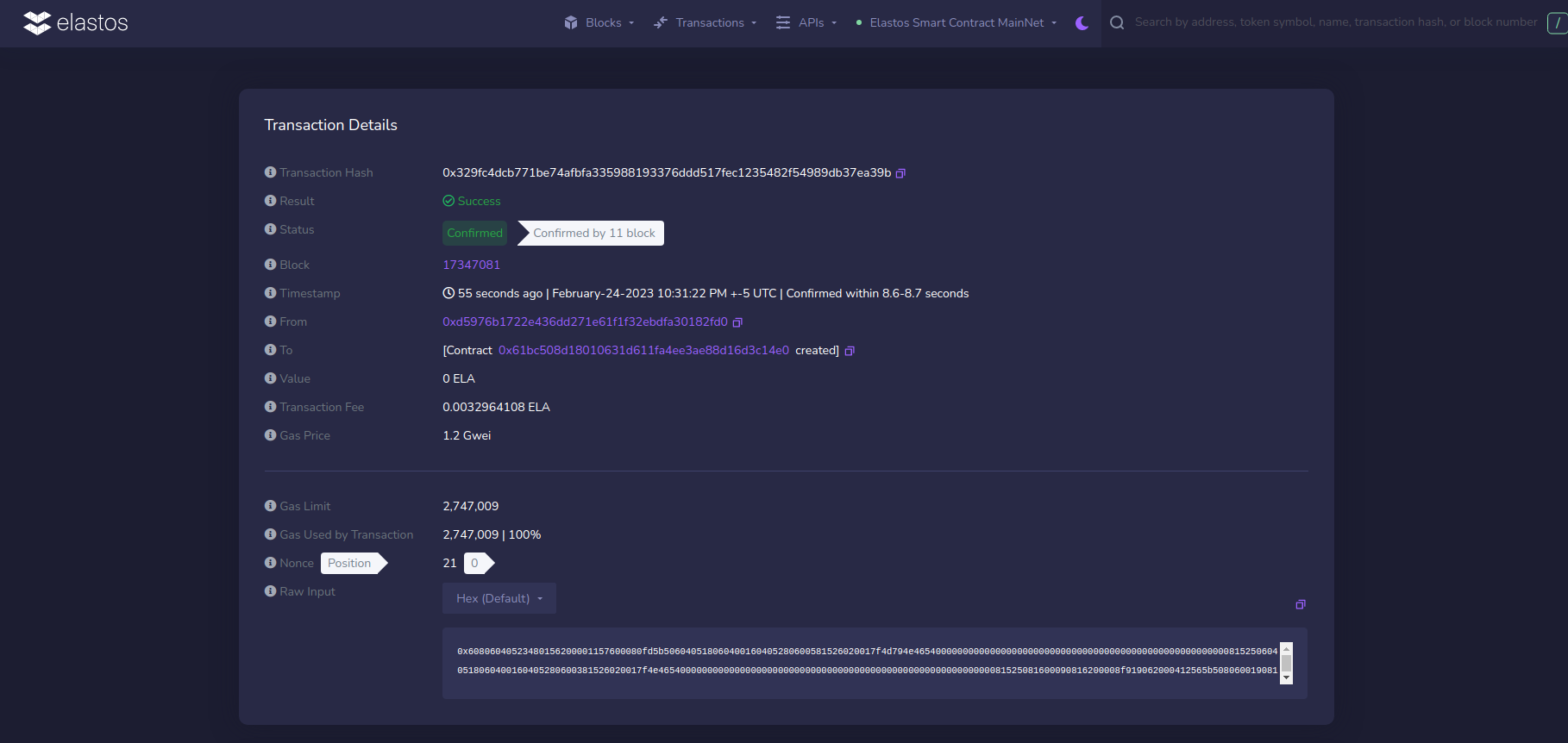Open the Hex (Default) format dropdown
The height and width of the screenshot is (743, 1568).
point(499,598)
